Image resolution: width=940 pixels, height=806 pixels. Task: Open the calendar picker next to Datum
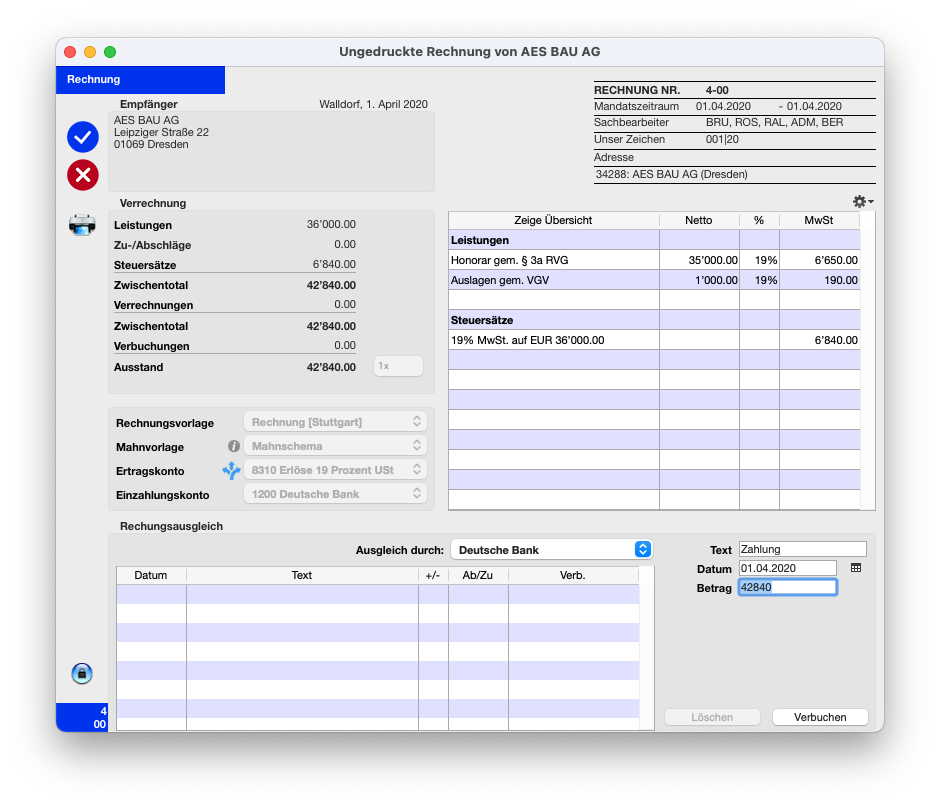click(856, 568)
